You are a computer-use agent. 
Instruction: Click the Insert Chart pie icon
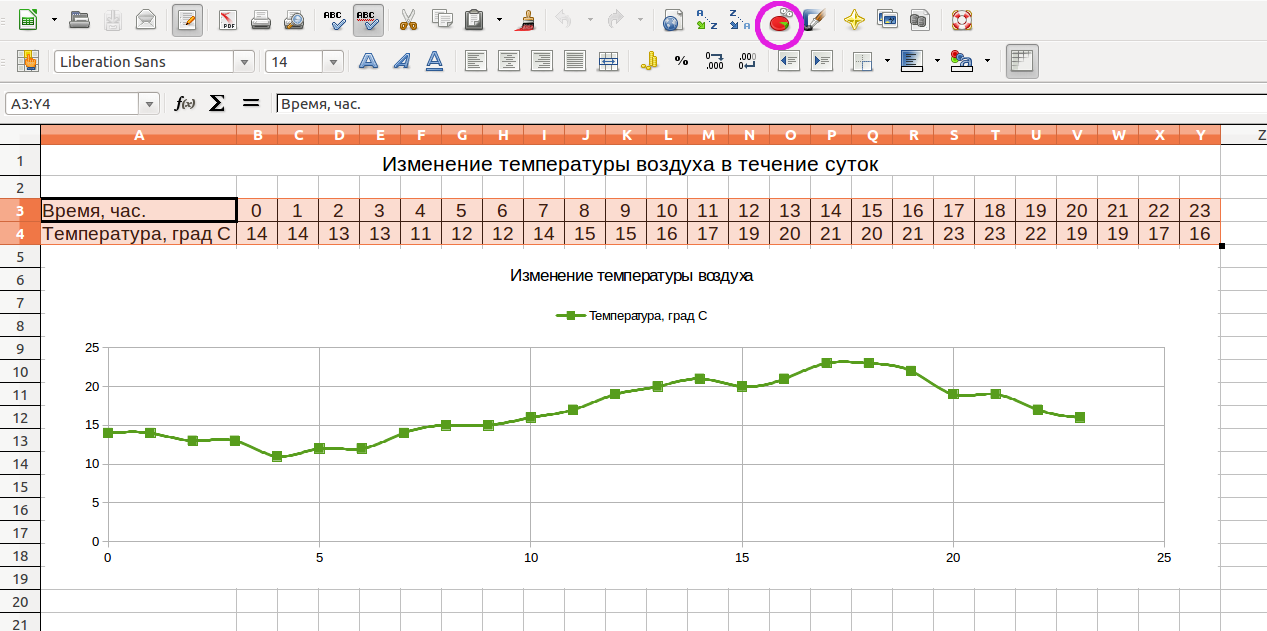(780, 20)
